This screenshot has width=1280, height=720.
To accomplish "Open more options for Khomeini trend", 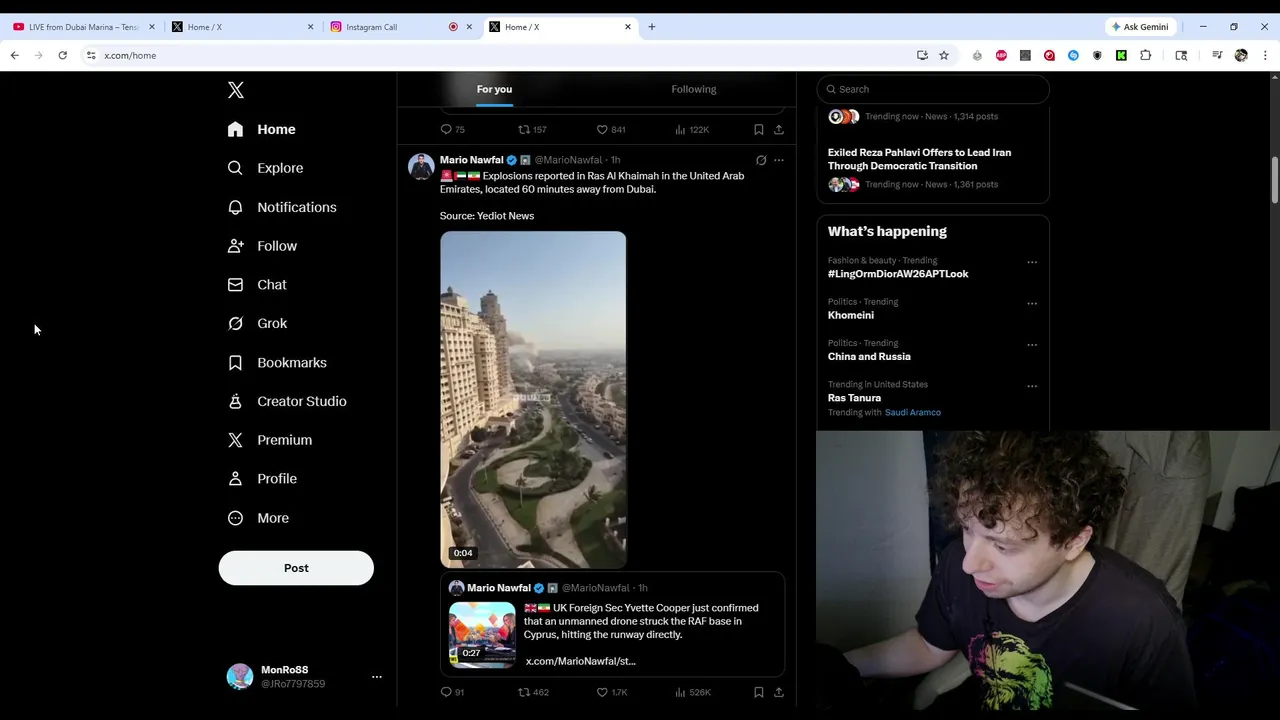I will tap(1032, 304).
